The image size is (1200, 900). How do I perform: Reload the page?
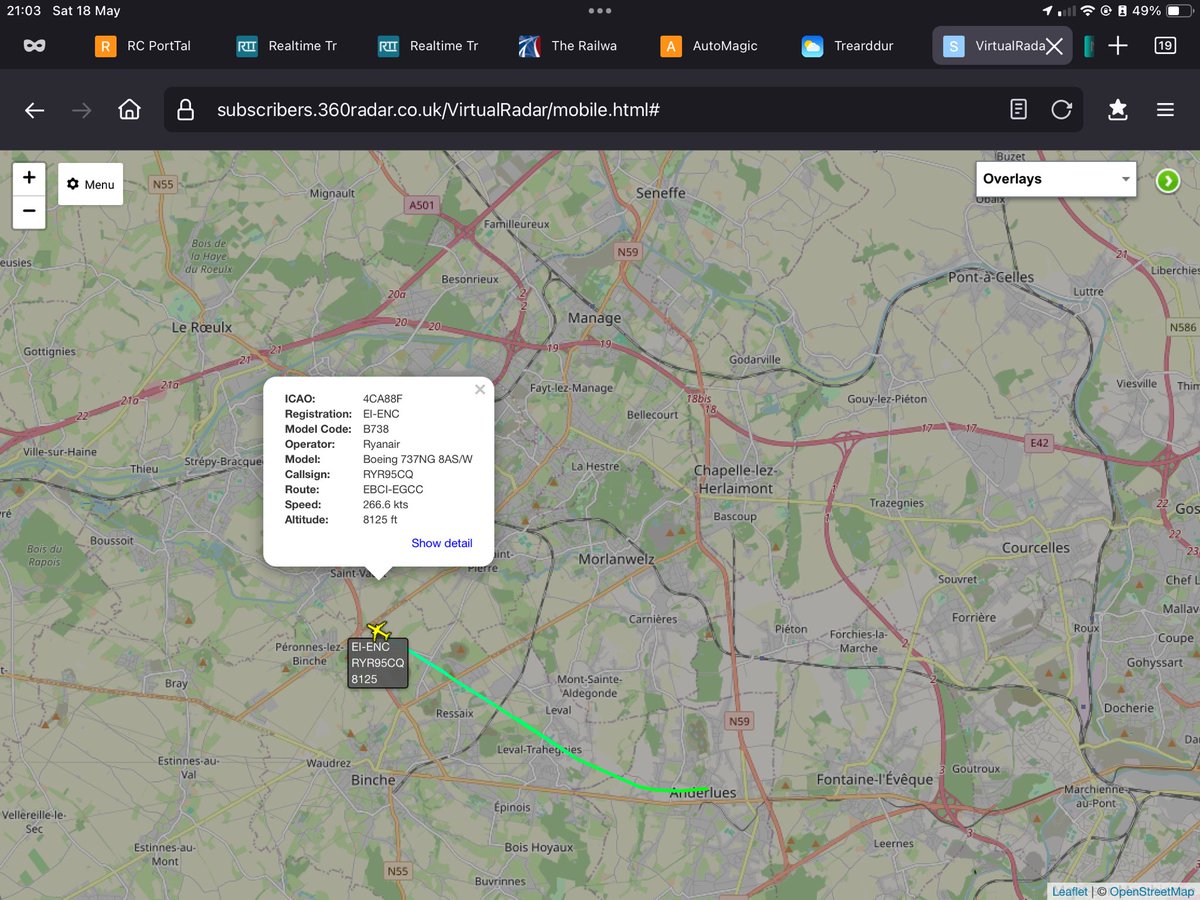(x=1061, y=109)
